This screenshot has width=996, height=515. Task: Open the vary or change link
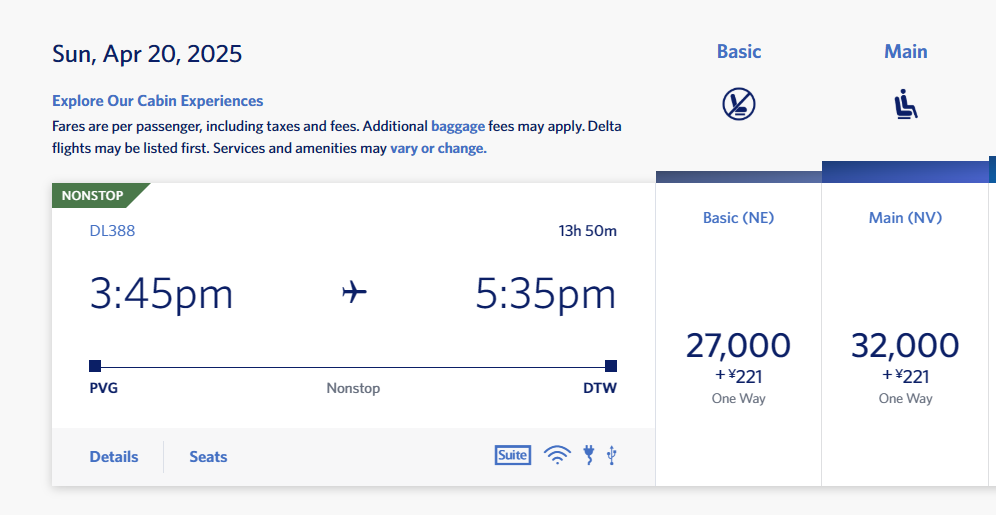coord(438,149)
